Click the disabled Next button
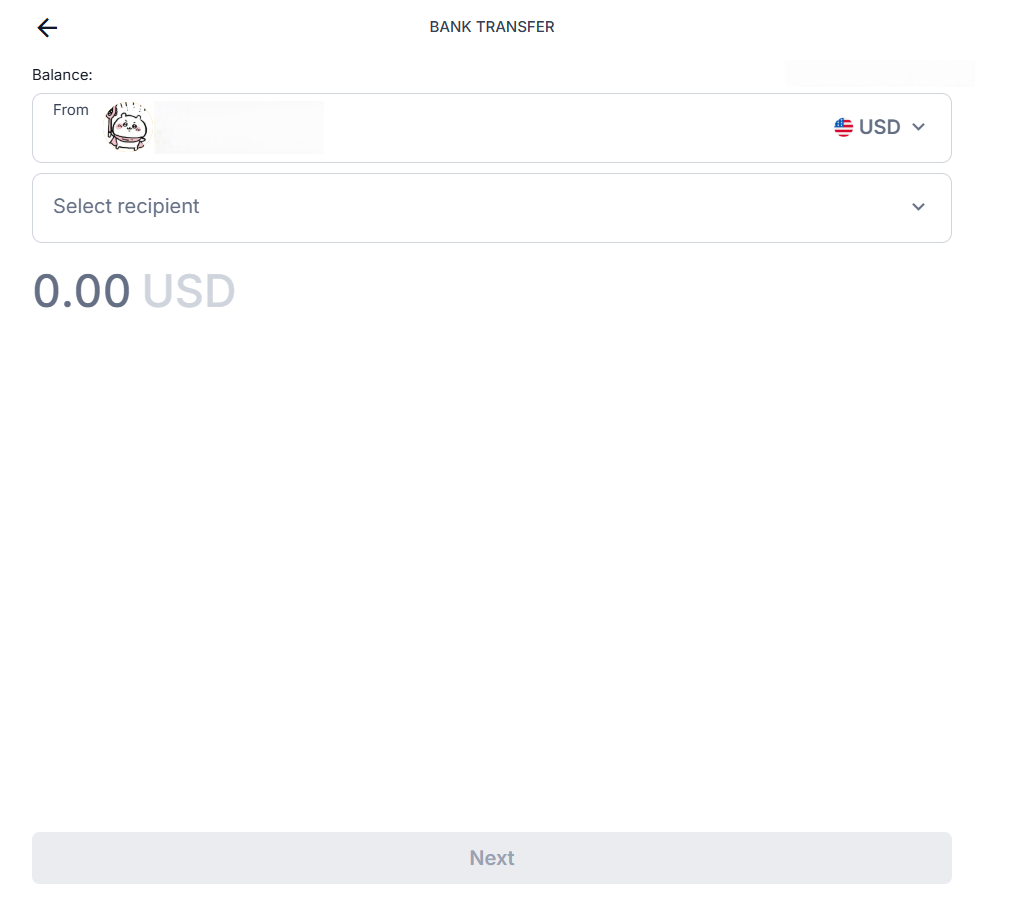1011x902 pixels. click(492, 858)
